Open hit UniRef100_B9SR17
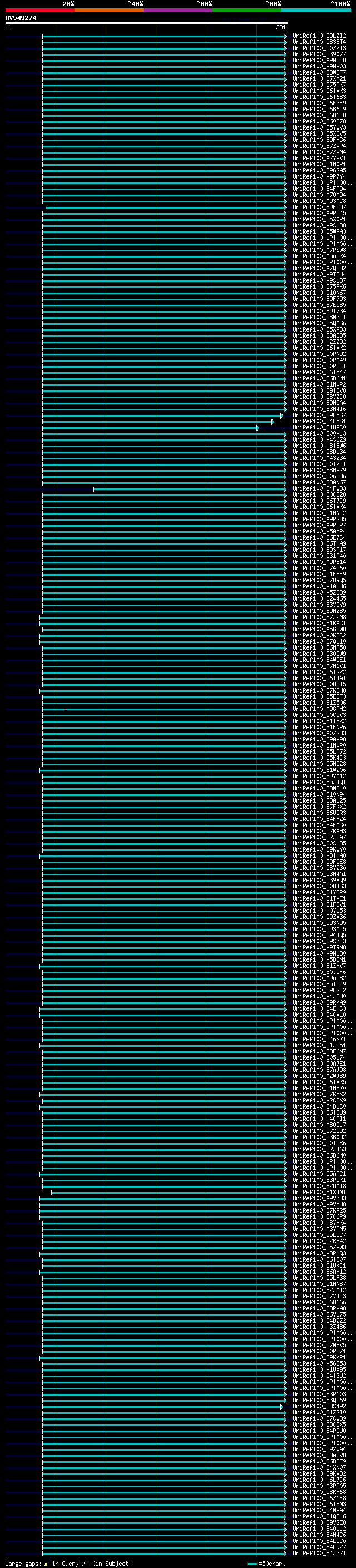Viewport: 356px width, 1568px height. click(x=319, y=550)
